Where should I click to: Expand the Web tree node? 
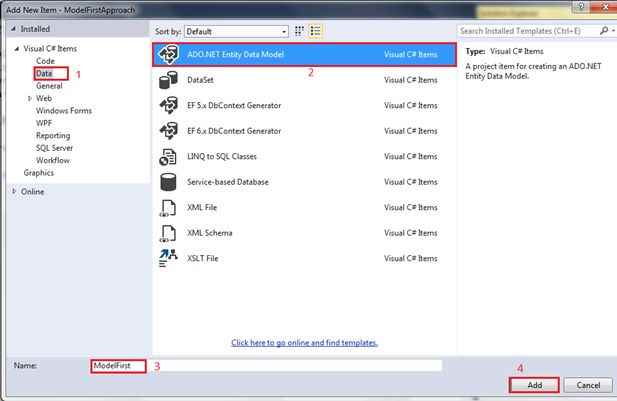30,98
